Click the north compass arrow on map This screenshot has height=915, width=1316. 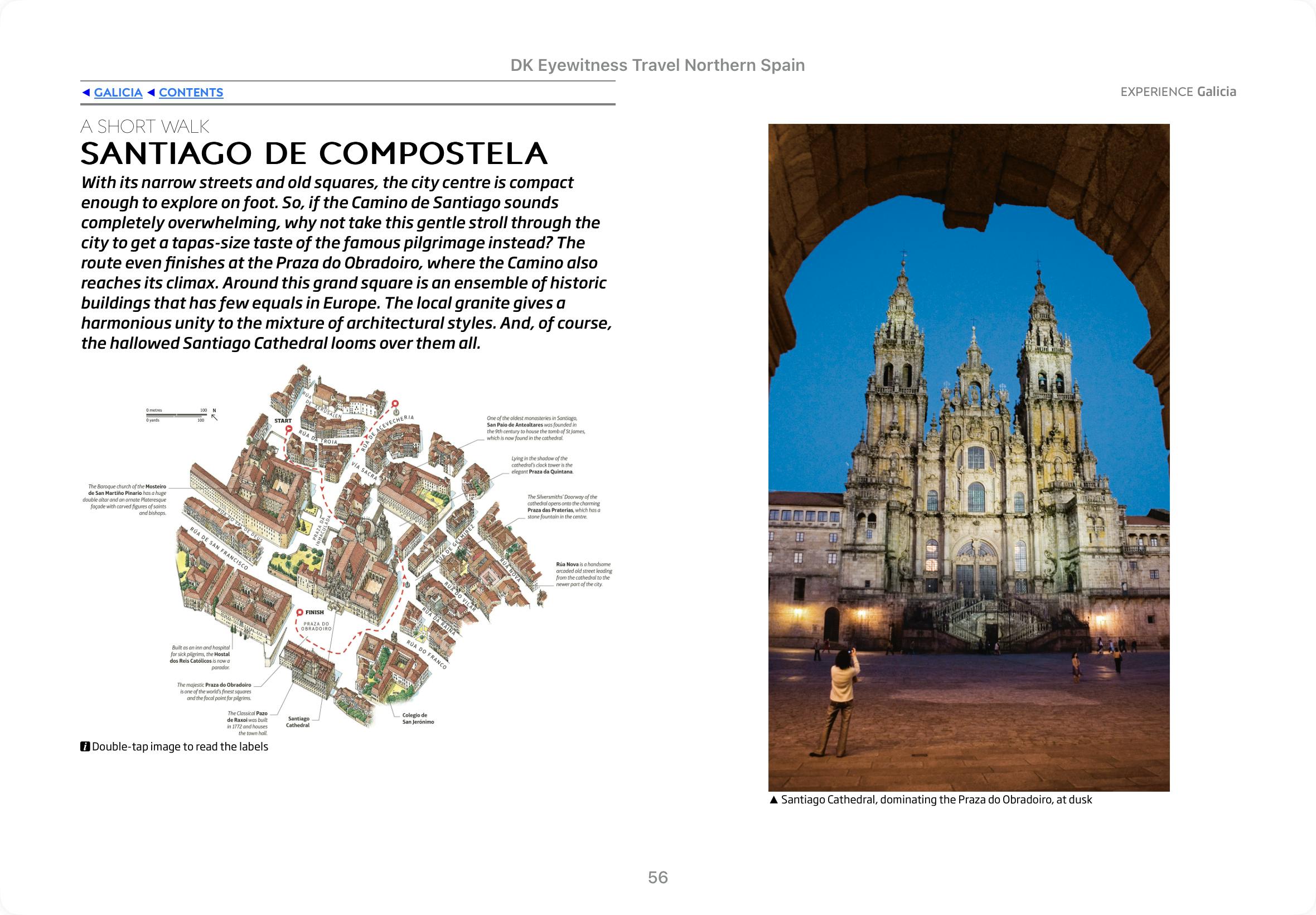[214, 416]
